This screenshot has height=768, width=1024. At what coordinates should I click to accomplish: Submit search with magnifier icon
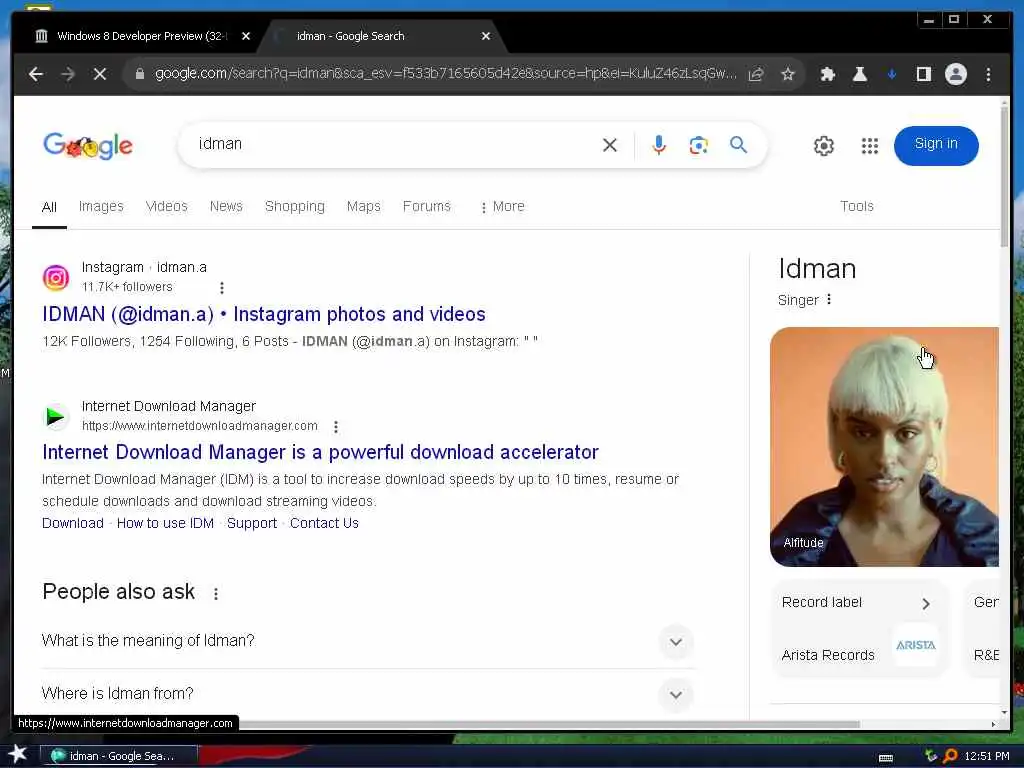click(x=739, y=145)
